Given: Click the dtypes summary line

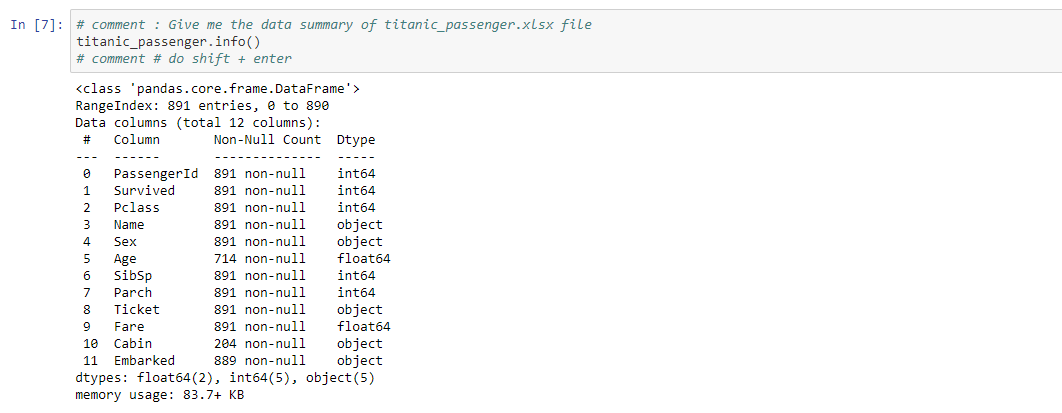Looking at the screenshot, I should tap(225, 377).
